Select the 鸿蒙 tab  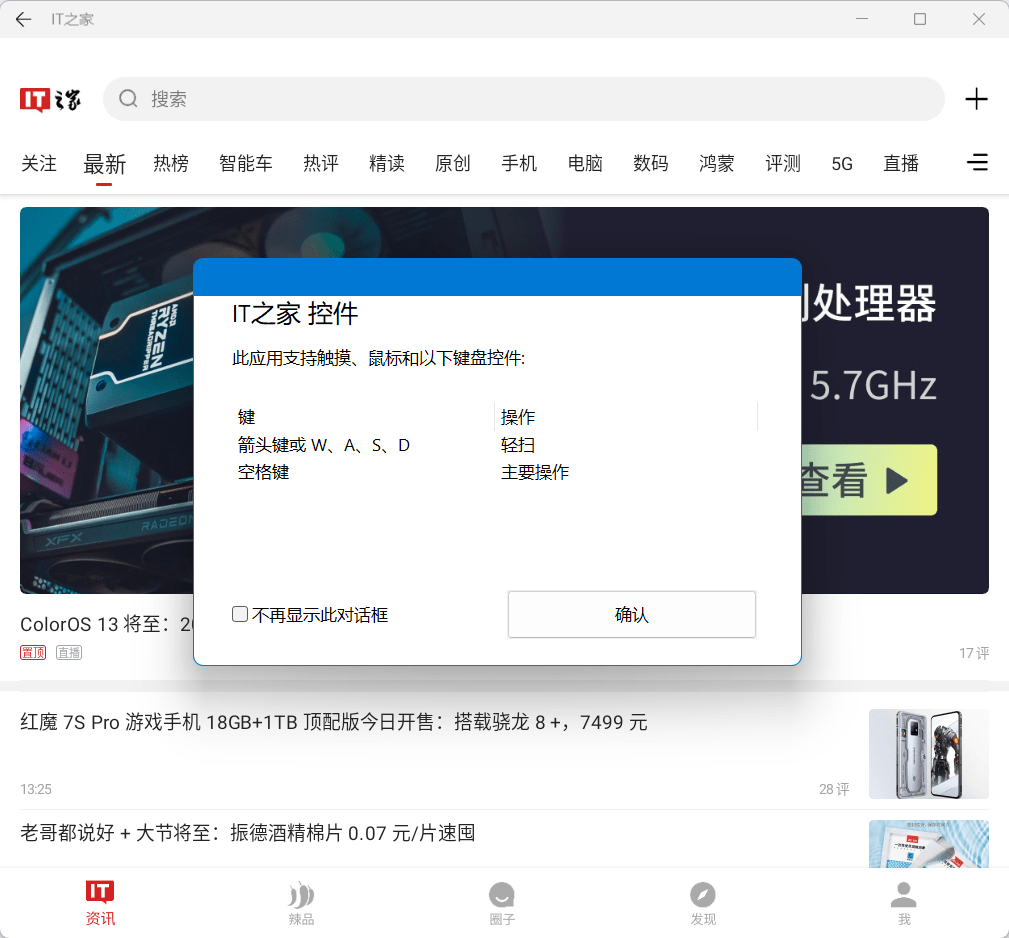[717, 163]
